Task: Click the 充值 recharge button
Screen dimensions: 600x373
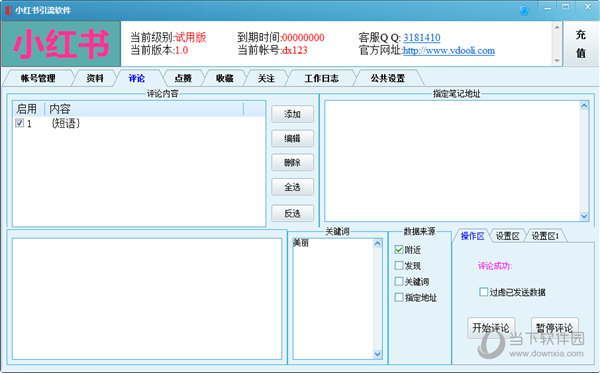Action: (581, 44)
